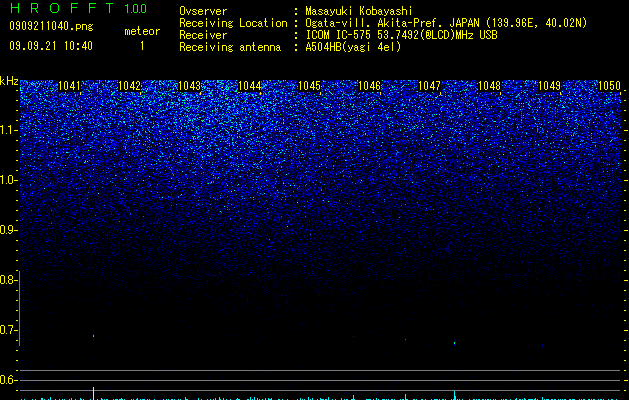Click the 1.1 kHz axis label
This screenshot has height=400, width=629.
(x=8, y=130)
